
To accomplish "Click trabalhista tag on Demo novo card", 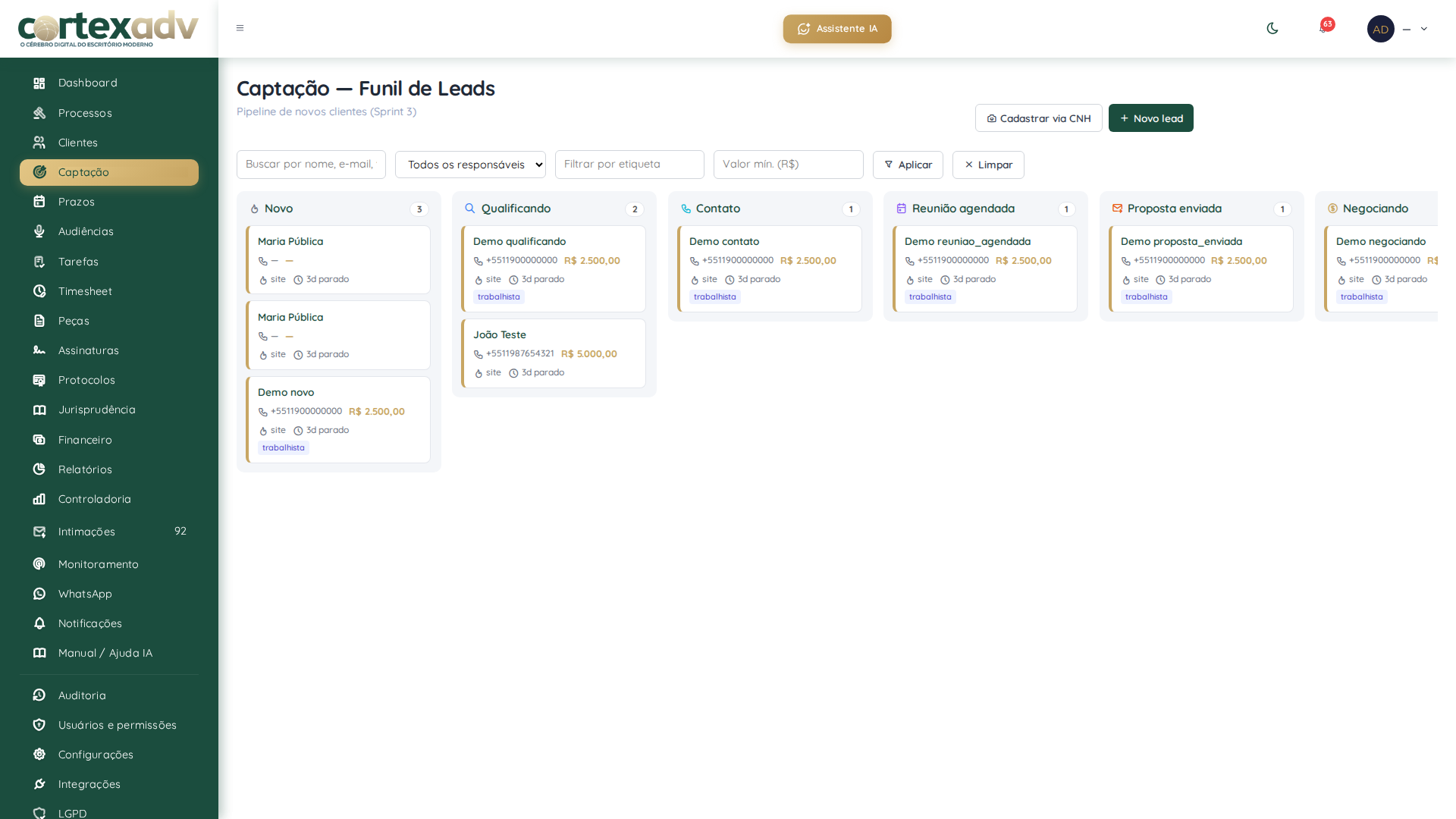I will coord(284,448).
